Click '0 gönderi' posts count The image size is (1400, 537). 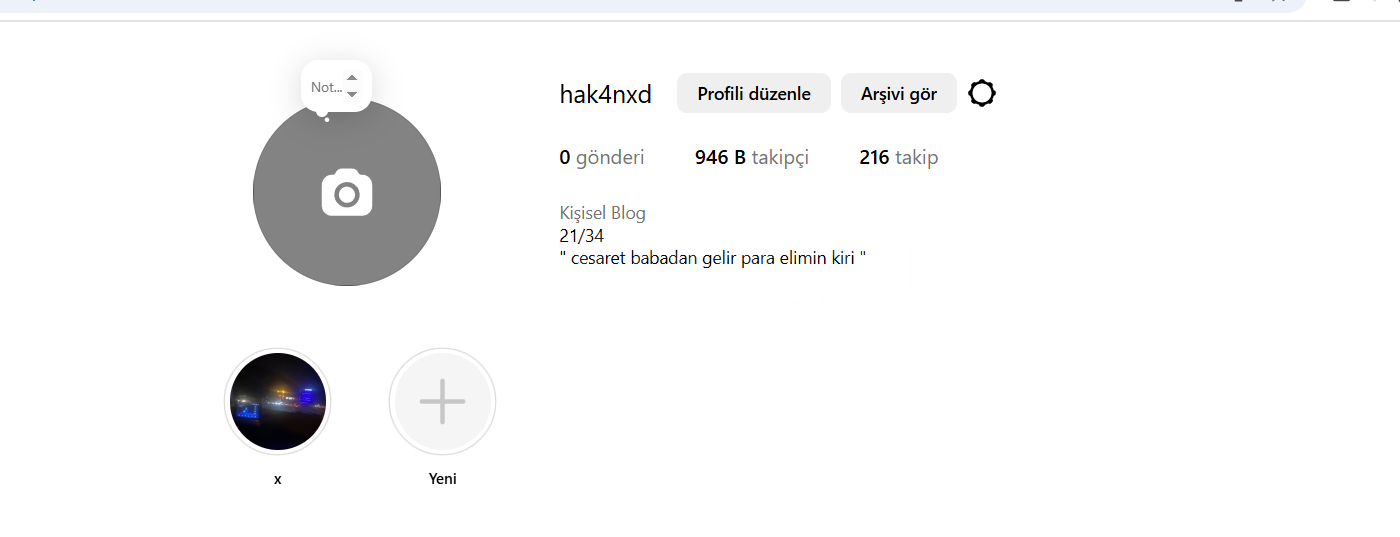[602, 157]
